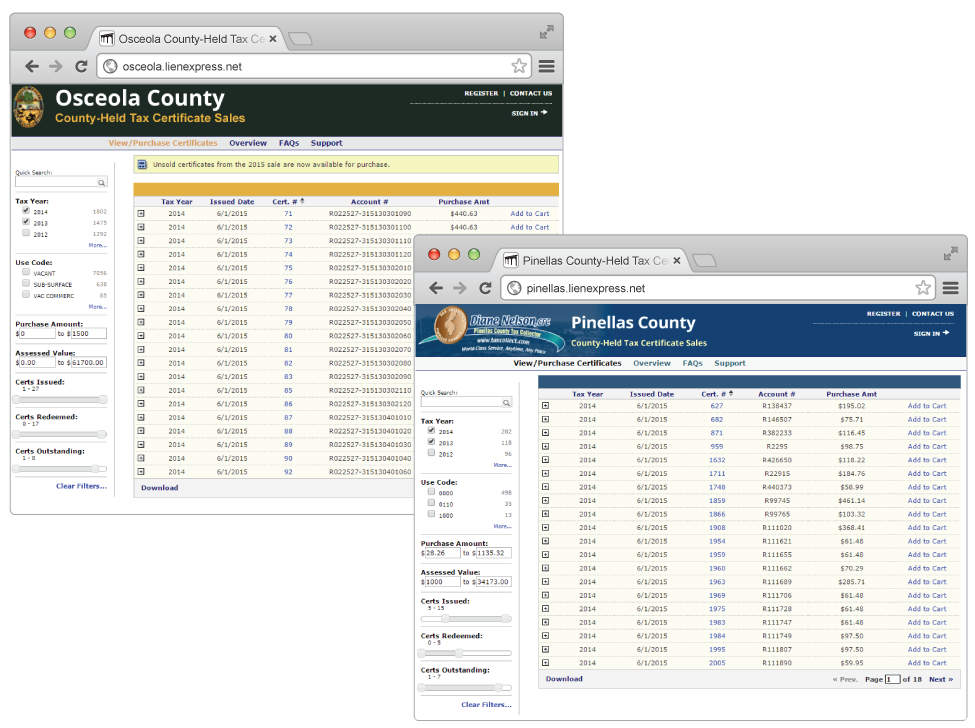Check Pinellas use code 0110
The height and width of the screenshot is (728, 975).
pyautogui.click(x=432, y=503)
